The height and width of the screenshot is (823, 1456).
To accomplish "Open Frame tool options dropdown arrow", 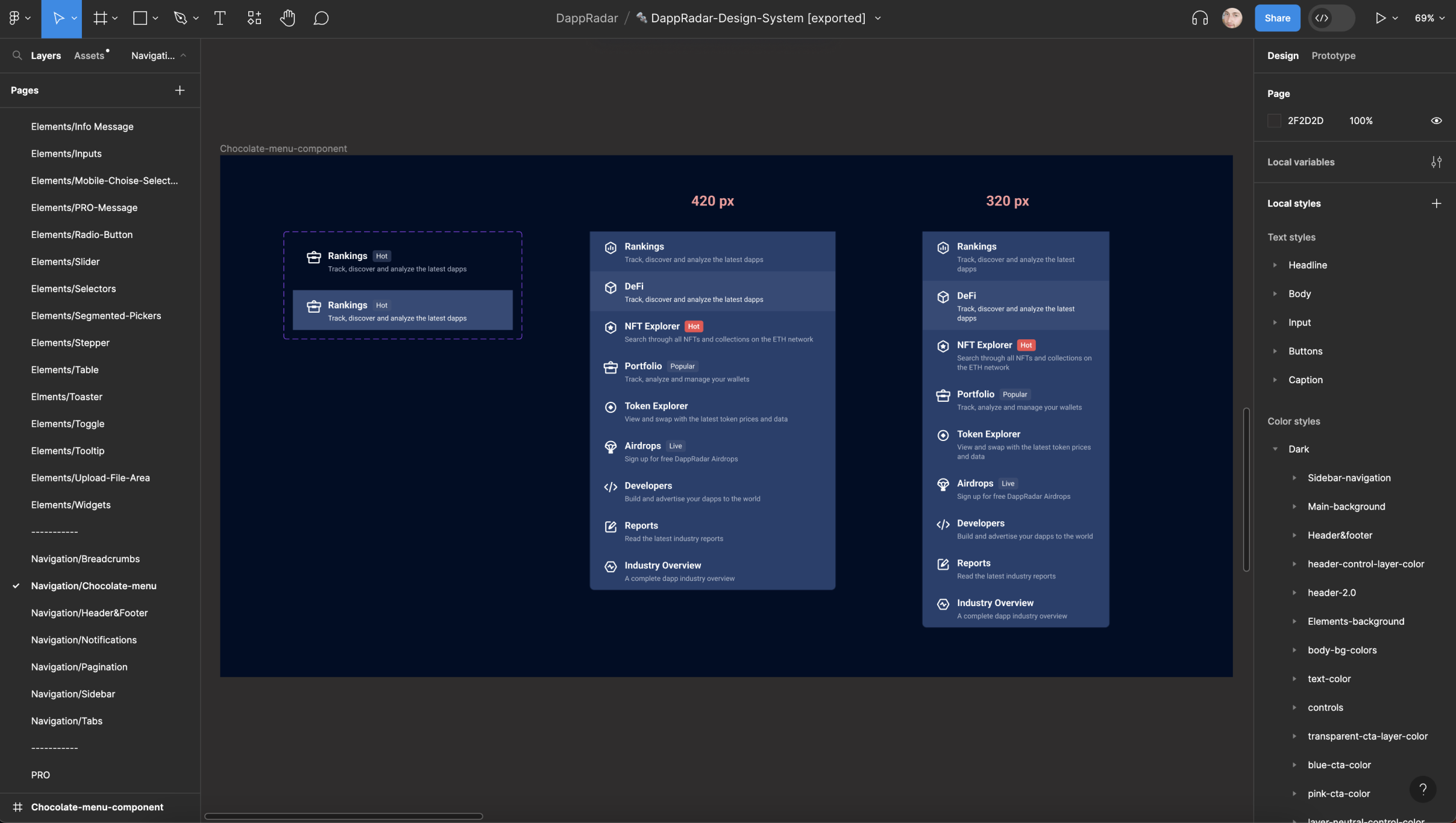I will 115,19.
